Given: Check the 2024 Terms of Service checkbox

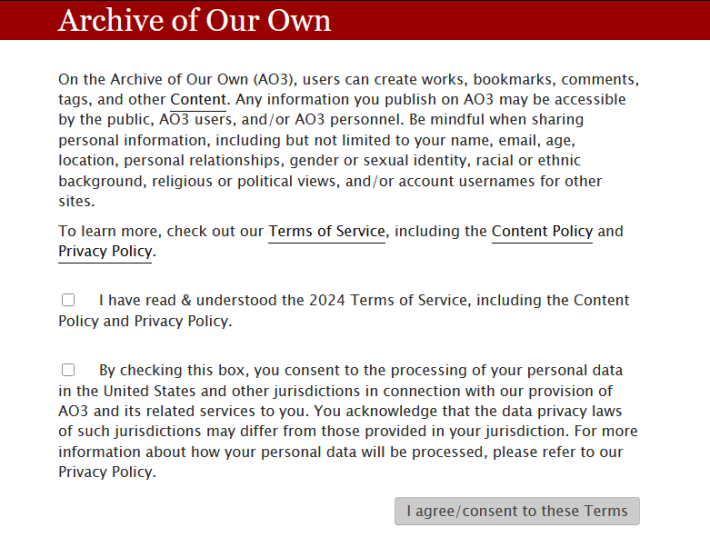Looking at the screenshot, I should (68, 300).
